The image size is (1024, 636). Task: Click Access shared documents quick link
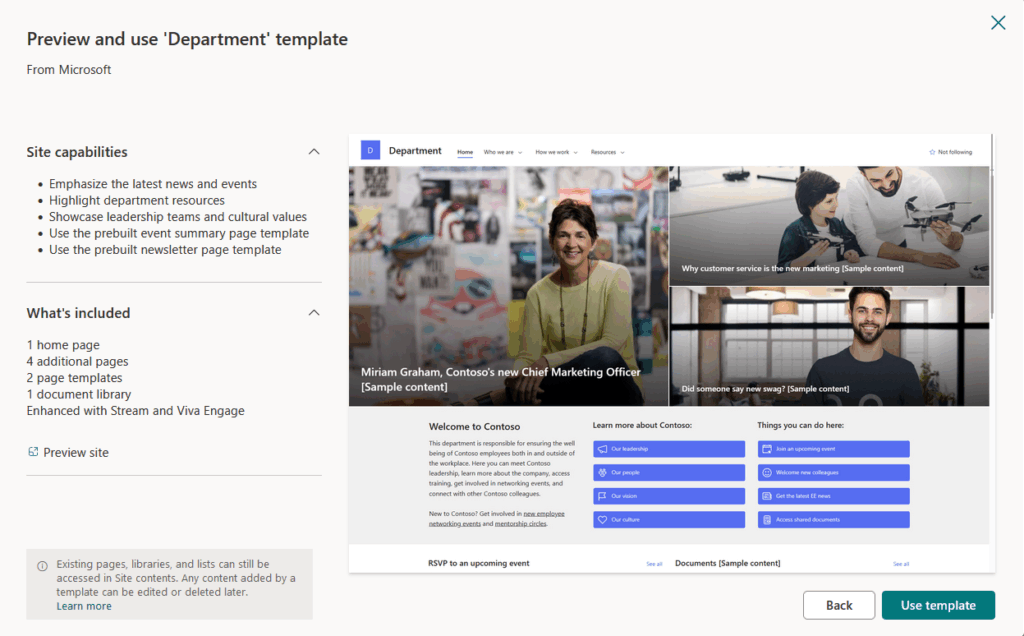click(833, 520)
